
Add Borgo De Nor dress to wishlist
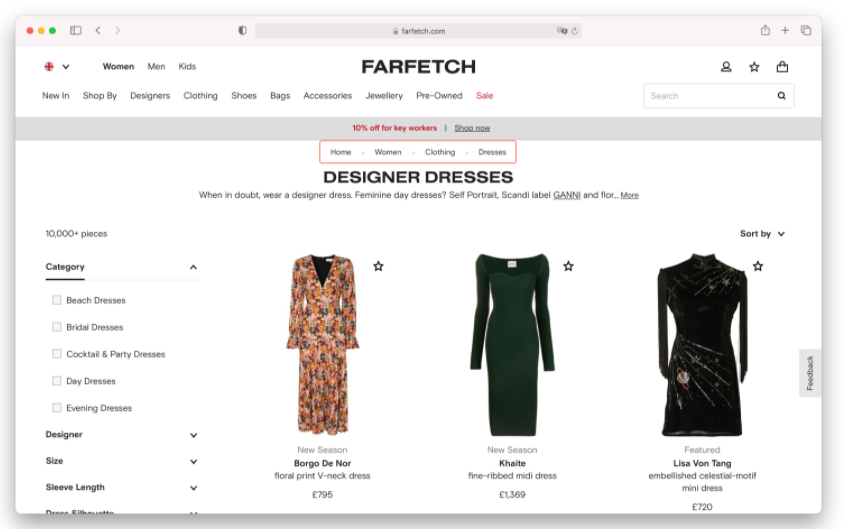pos(378,266)
